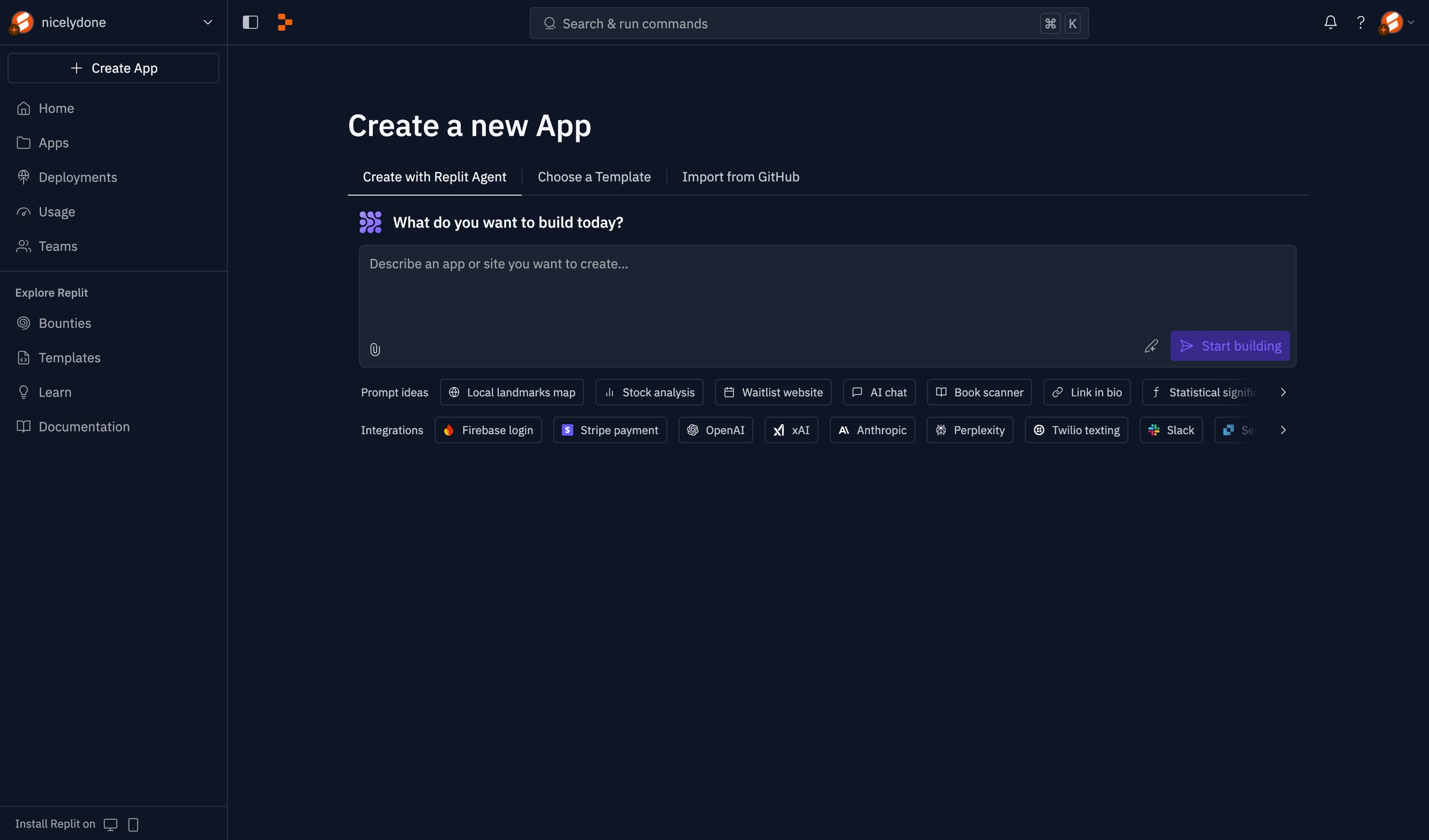Switch to Choose a Template tab
The width and height of the screenshot is (1429, 840).
[x=594, y=177]
